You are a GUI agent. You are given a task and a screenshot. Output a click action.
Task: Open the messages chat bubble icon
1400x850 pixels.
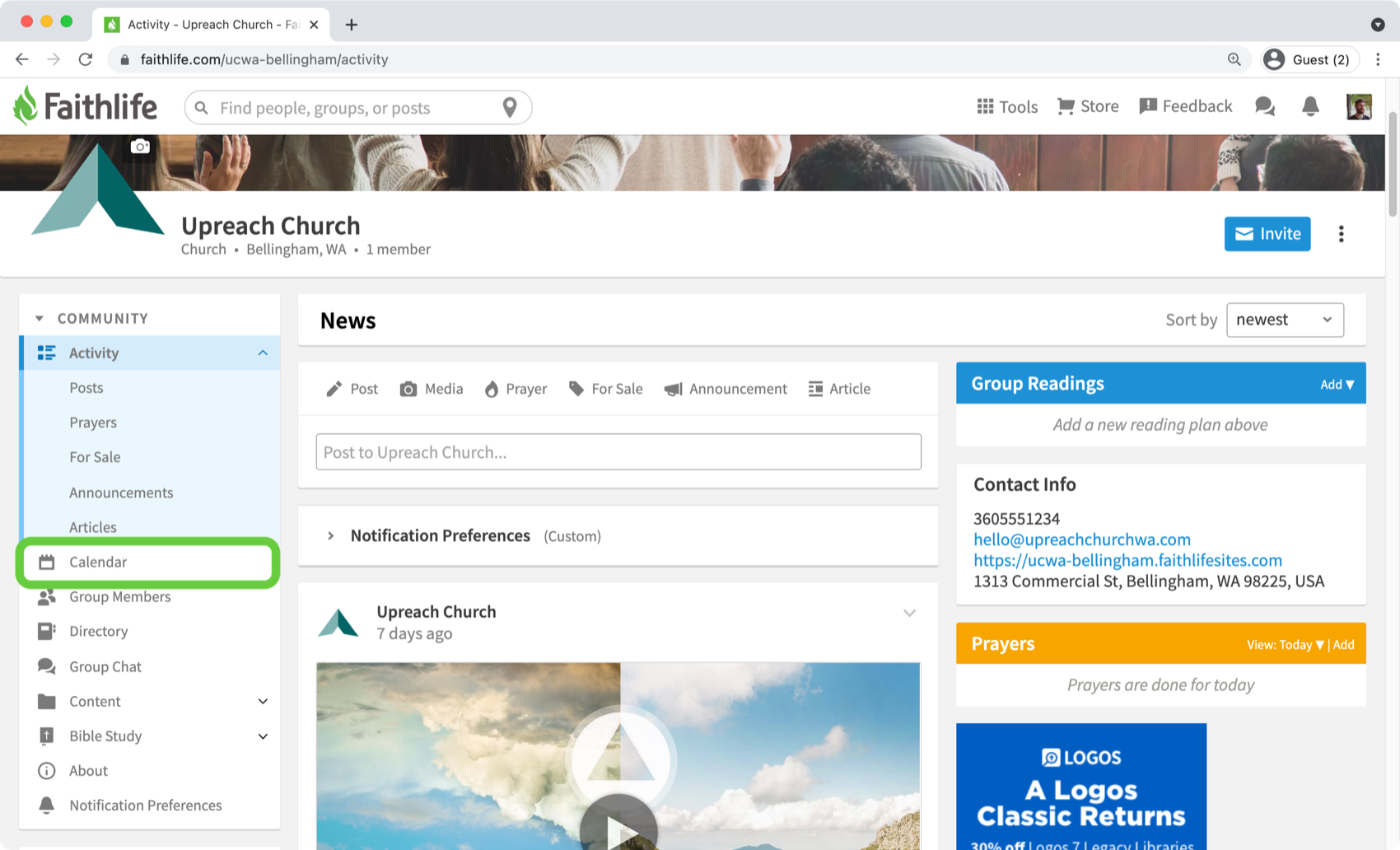1265,106
